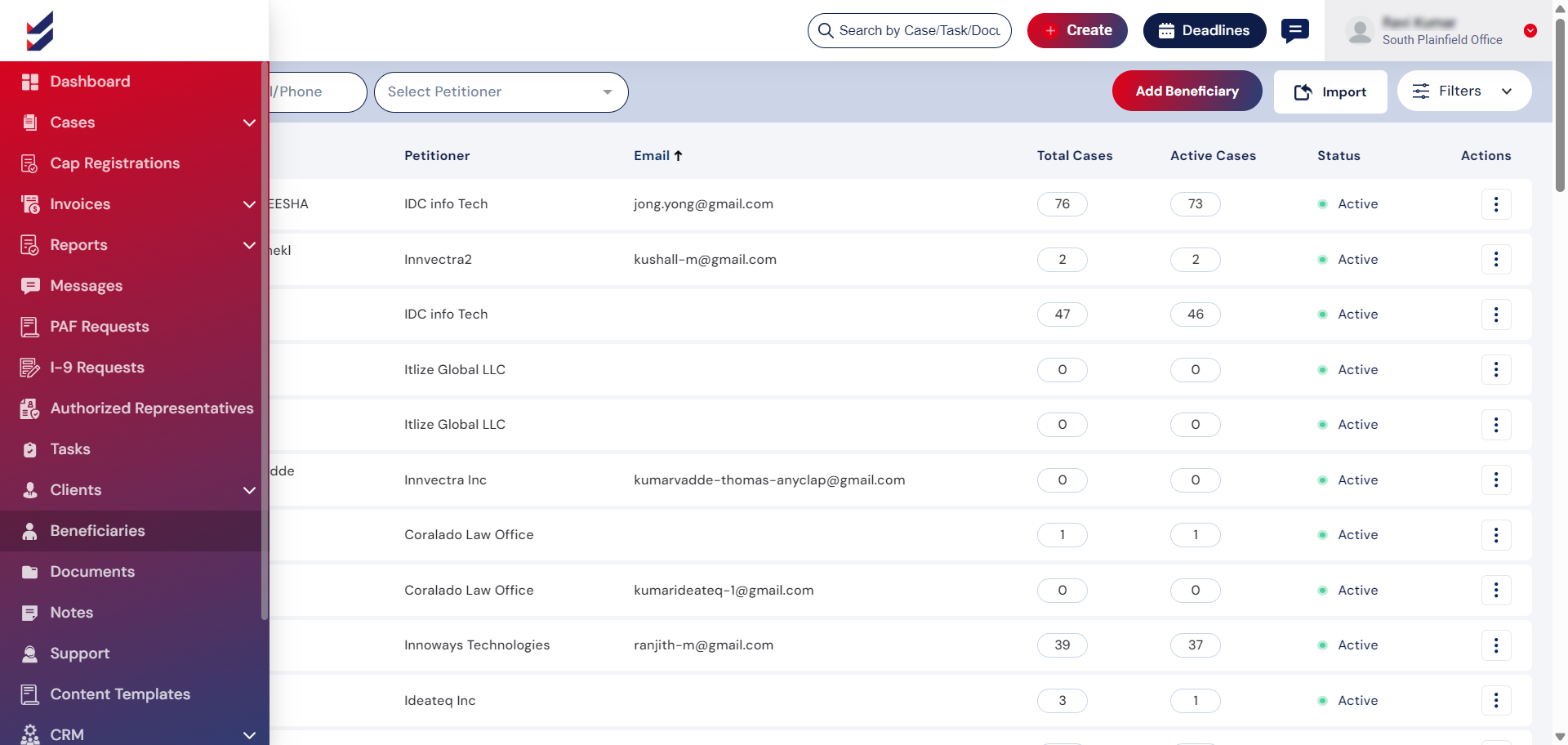Viewport: 1568px width, 745px height.
Task: Open actions menu for jong.yong@gmail.com row
Action: 1495,204
